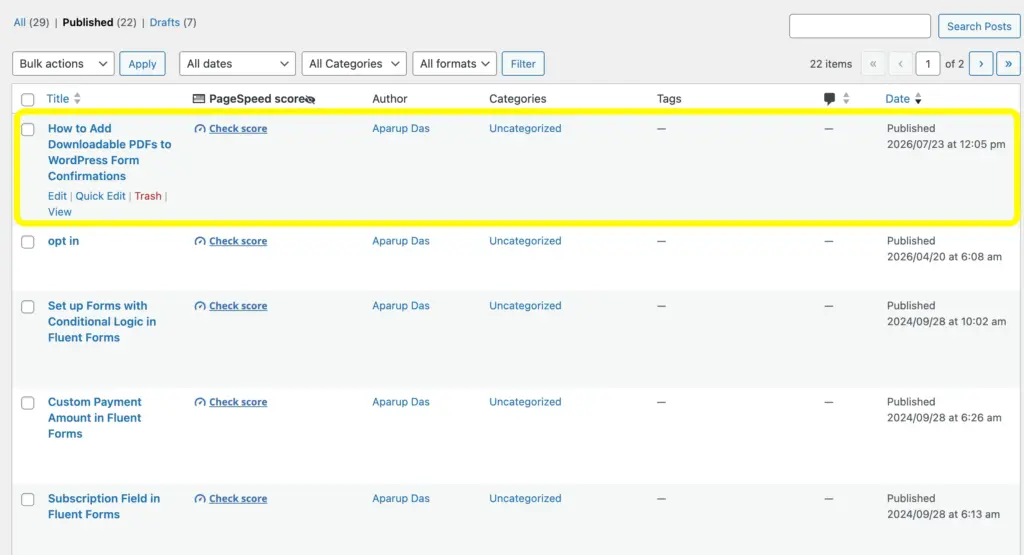Sort by comments using the arrows
1024x555 pixels.
click(846, 99)
